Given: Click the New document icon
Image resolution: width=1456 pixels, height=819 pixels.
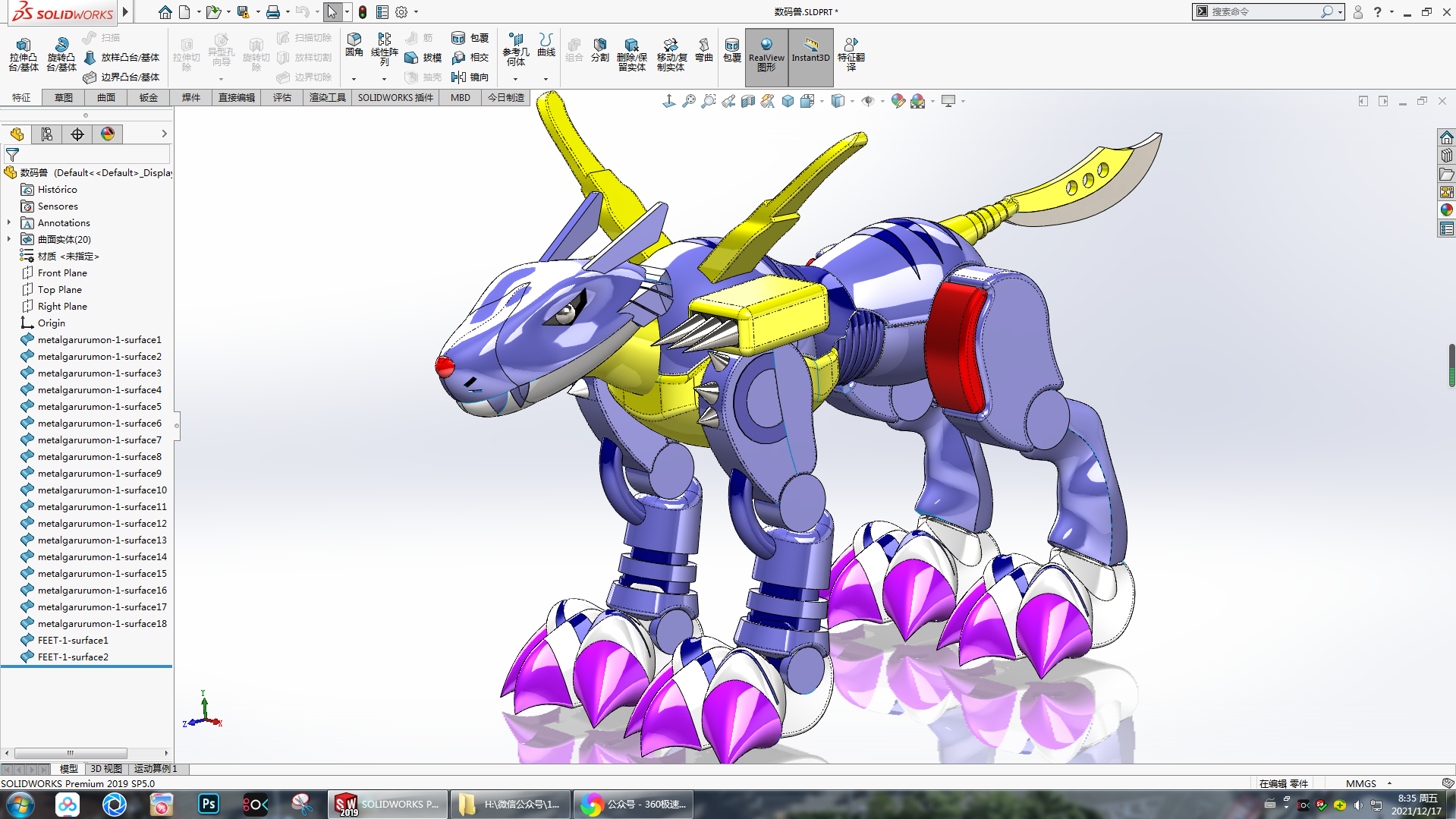Looking at the screenshot, I should (x=184, y=12).
